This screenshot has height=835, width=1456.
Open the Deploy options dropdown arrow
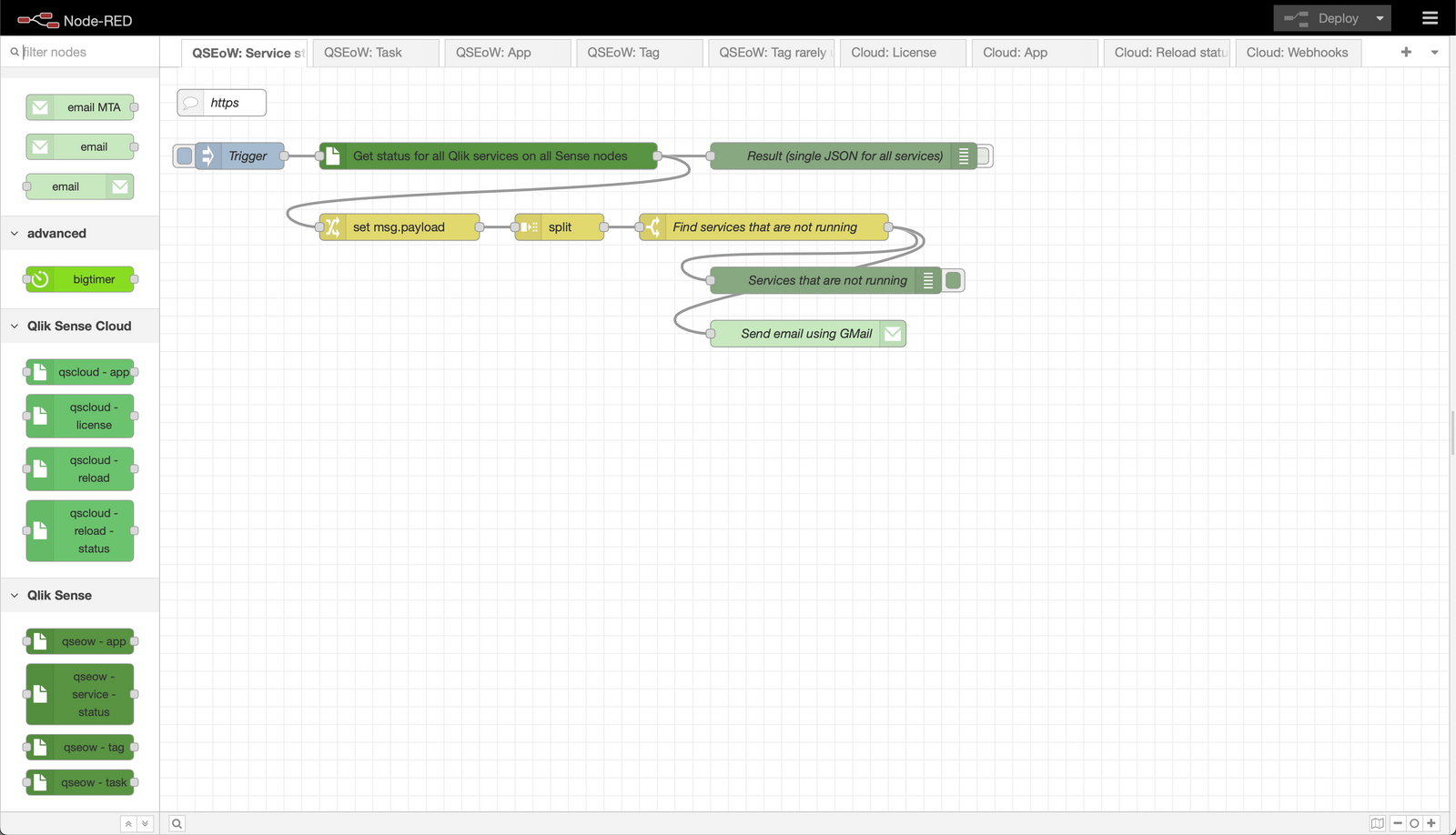1380,18
